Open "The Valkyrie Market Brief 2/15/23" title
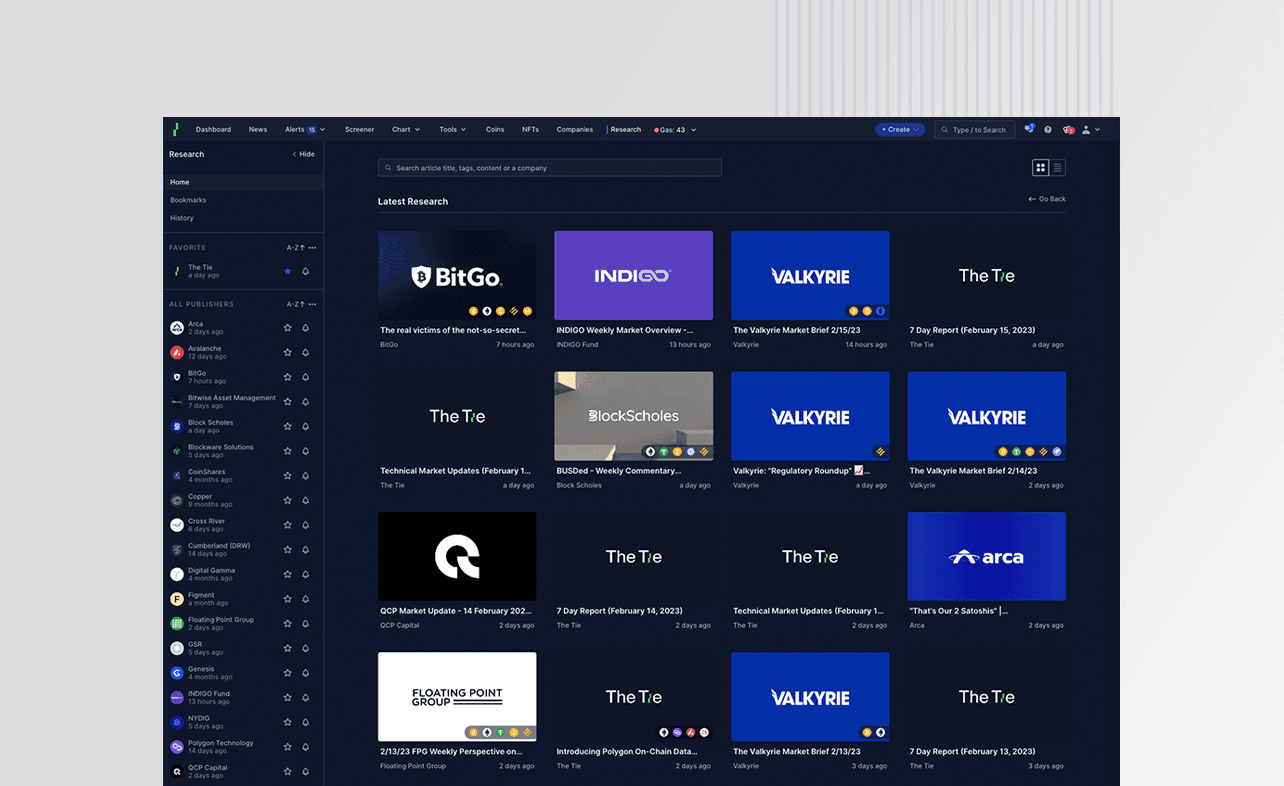 pos(797,330)
